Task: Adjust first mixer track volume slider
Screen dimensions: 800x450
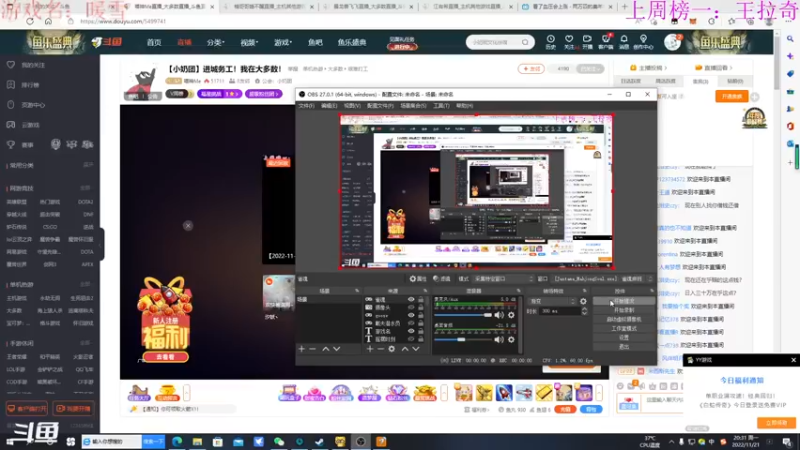Action: point(463,315)
